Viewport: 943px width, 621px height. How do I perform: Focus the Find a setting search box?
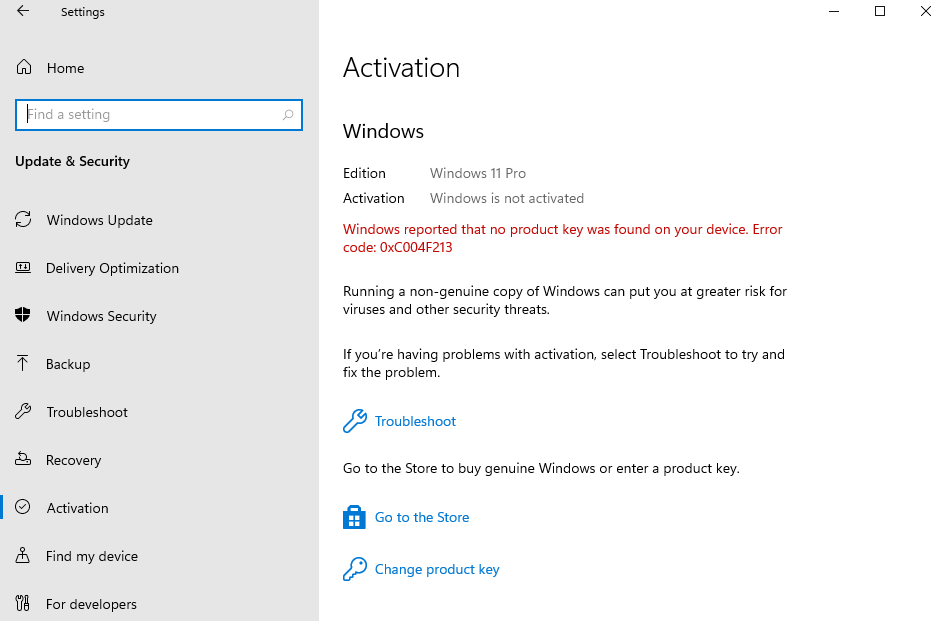159,115
